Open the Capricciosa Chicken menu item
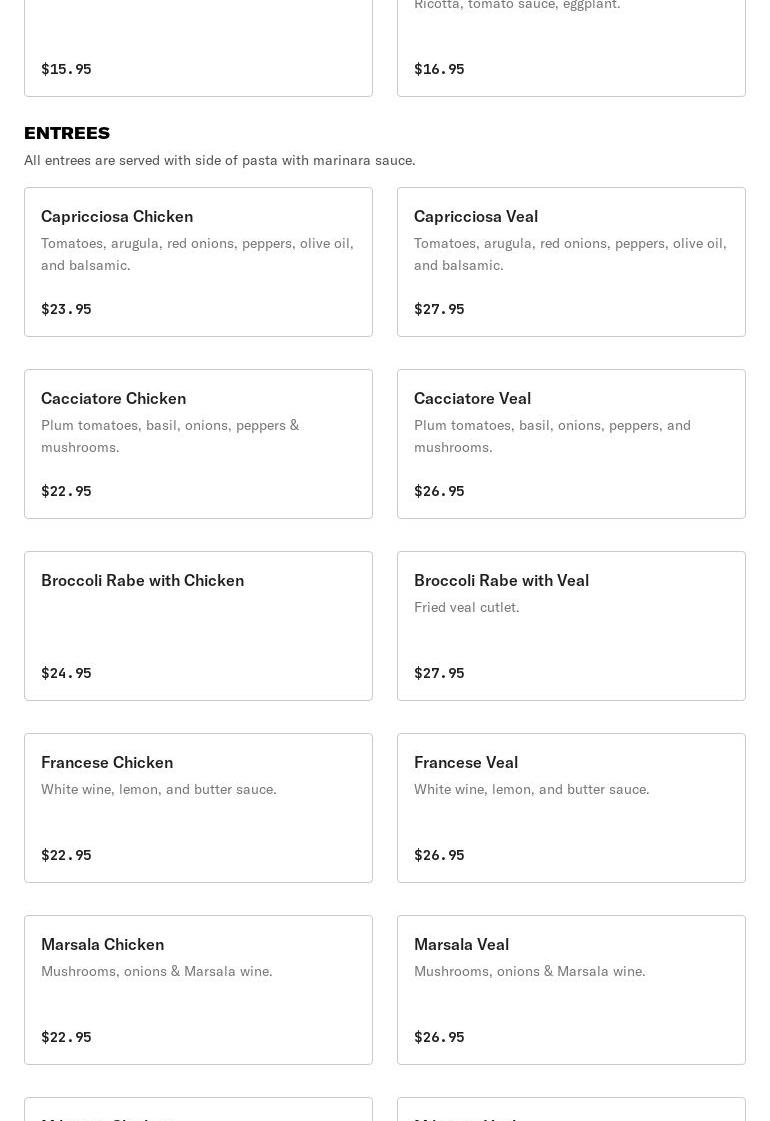770x1121 pixels. [198, 262]
